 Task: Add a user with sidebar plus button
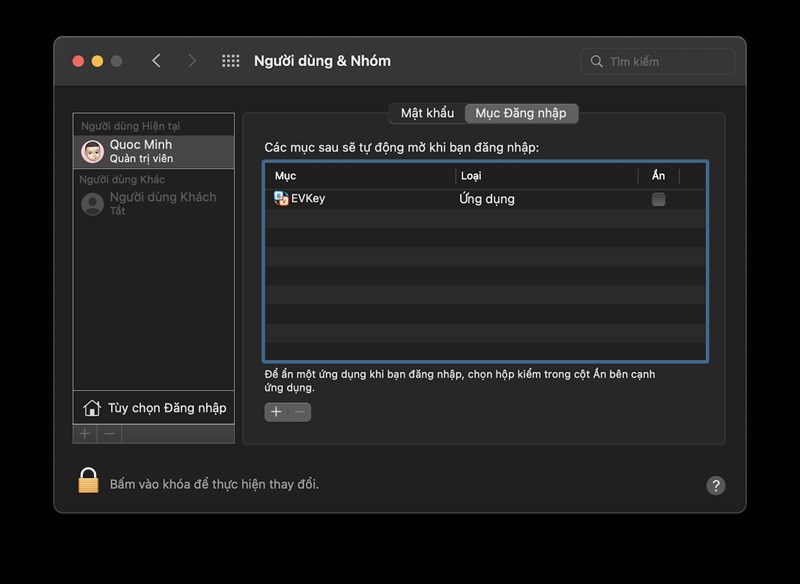coord(85,434)
